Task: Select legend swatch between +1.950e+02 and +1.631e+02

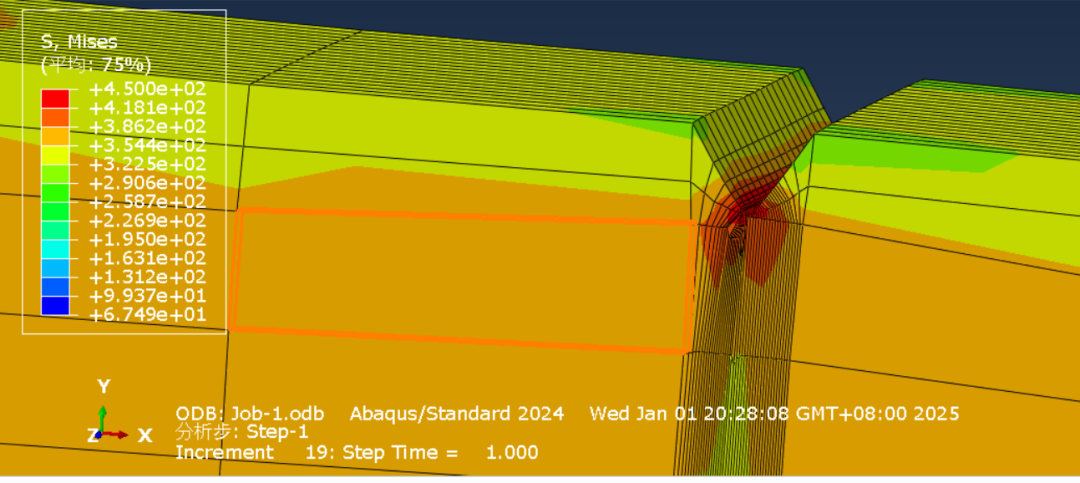Action: point(55,249)
